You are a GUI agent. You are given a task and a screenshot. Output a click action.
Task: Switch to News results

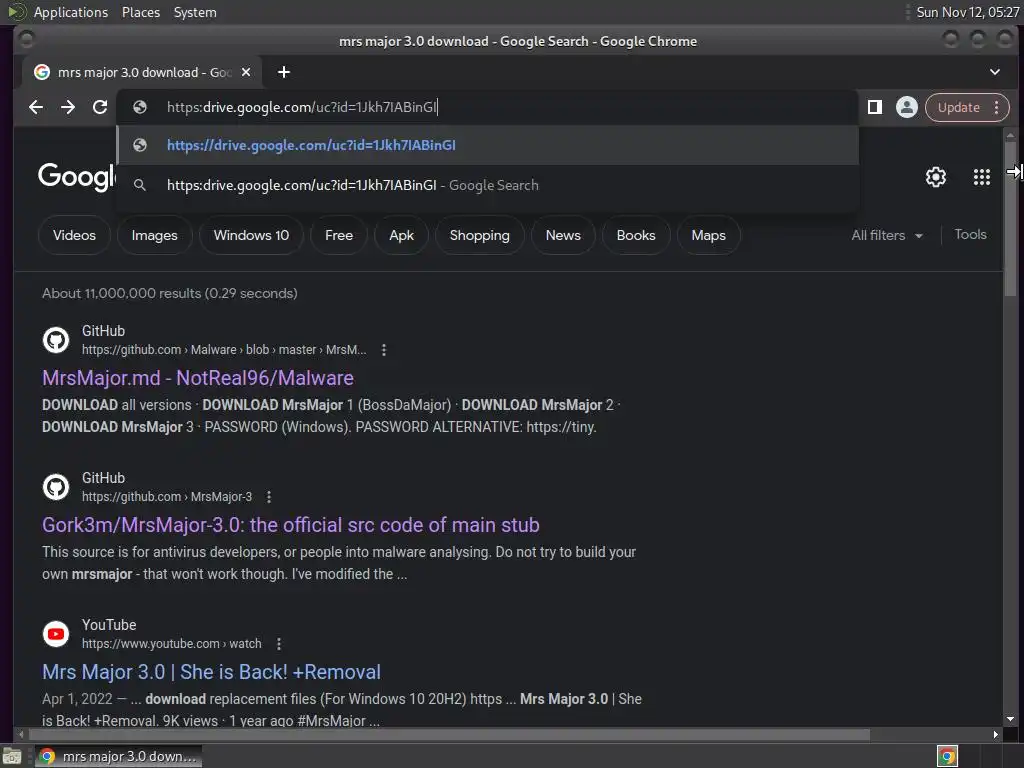[x=563, y=235]
